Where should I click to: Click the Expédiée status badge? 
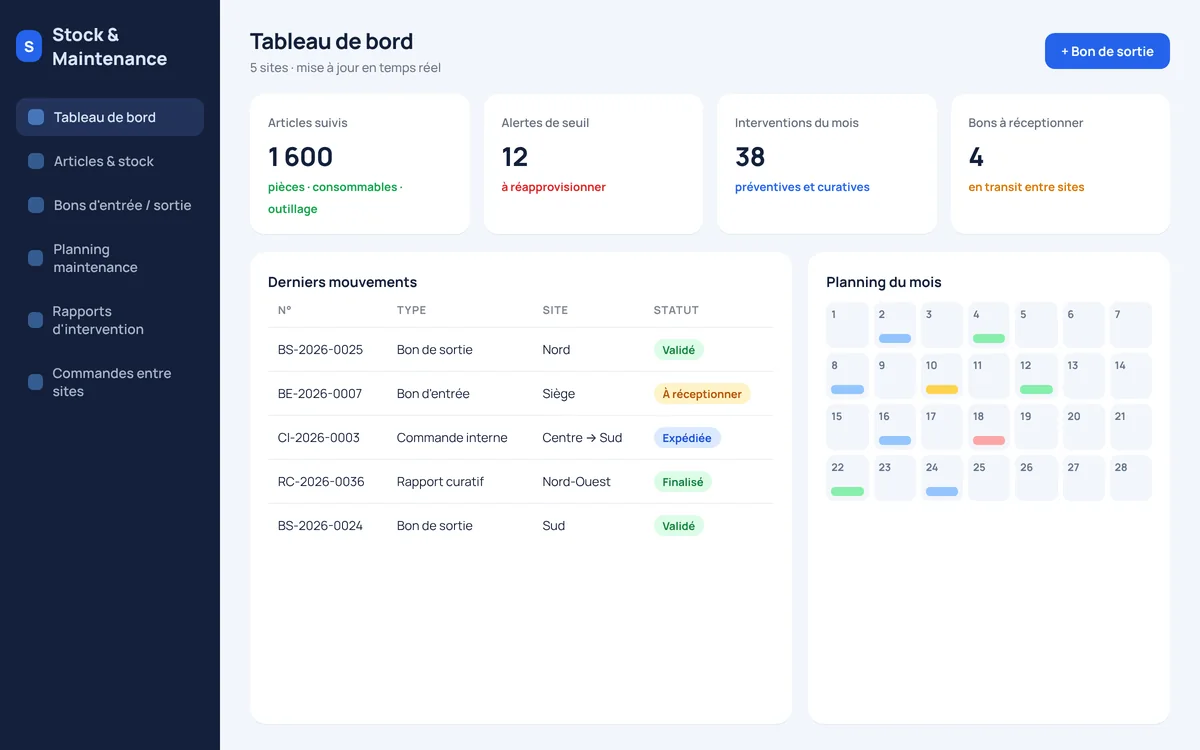[687, 438]
